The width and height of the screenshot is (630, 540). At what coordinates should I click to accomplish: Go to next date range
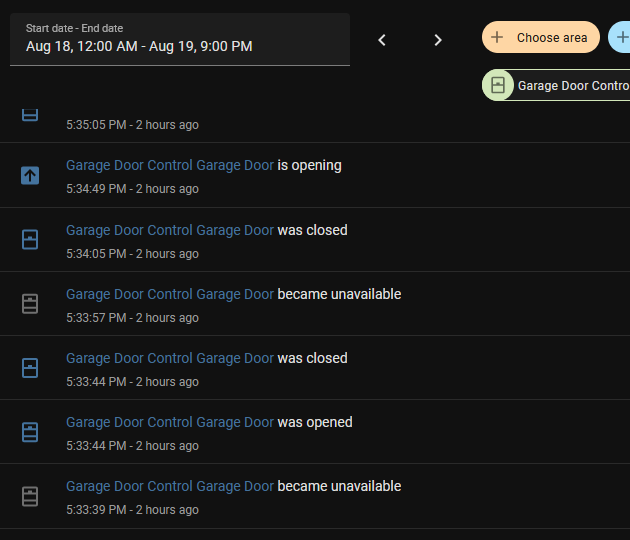(x=438, y=40)
